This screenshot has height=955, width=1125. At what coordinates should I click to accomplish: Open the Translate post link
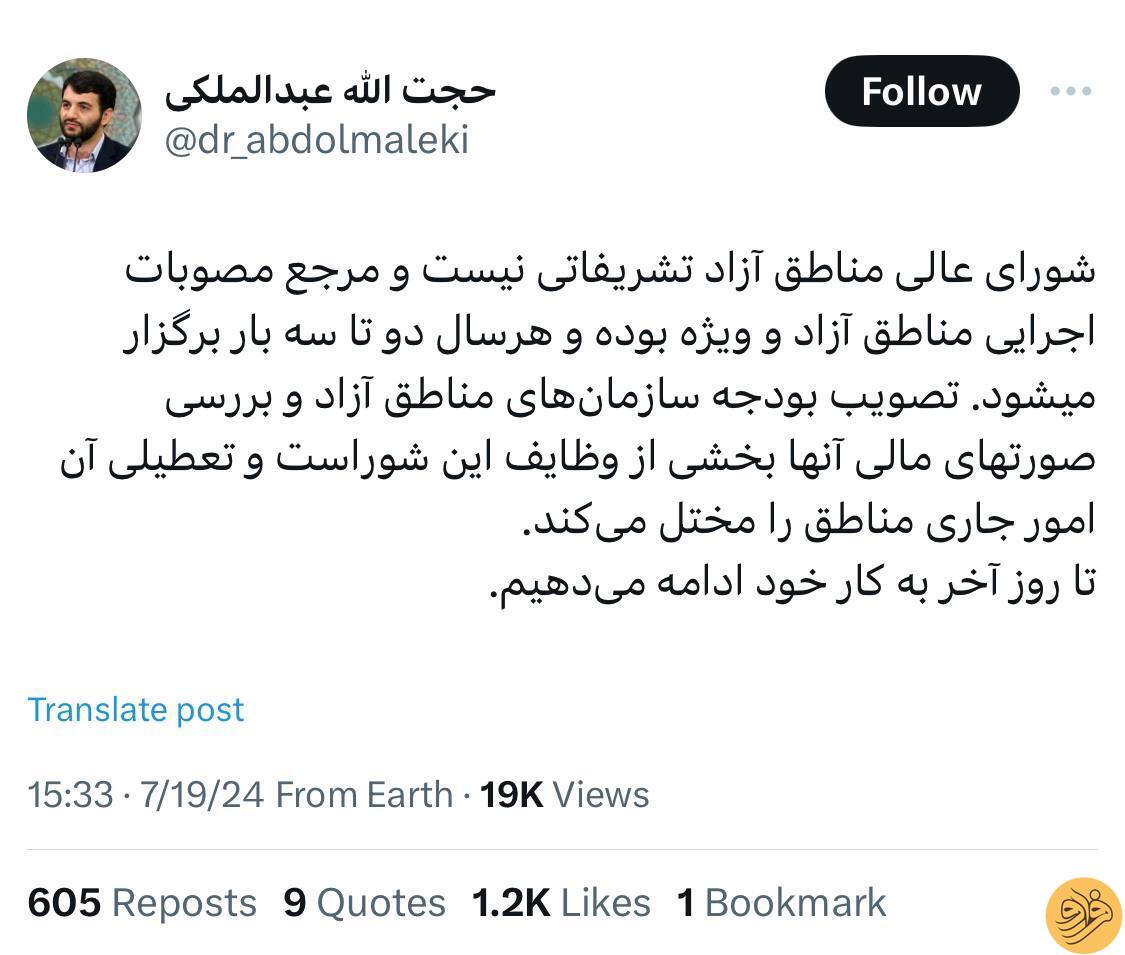(x=135, y=709)
